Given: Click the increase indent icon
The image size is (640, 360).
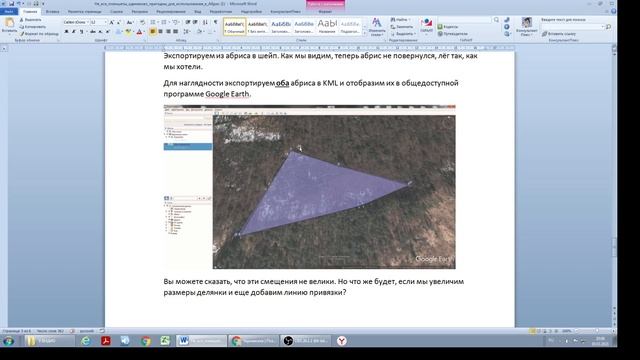Looking at the screenshot, I should 195,22.
